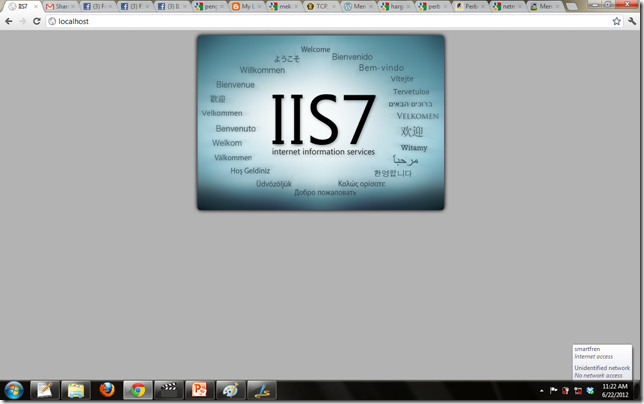This screenshot has height=404, width=644.
Task: Open the Windows Start menu
Action: (14, 390)
